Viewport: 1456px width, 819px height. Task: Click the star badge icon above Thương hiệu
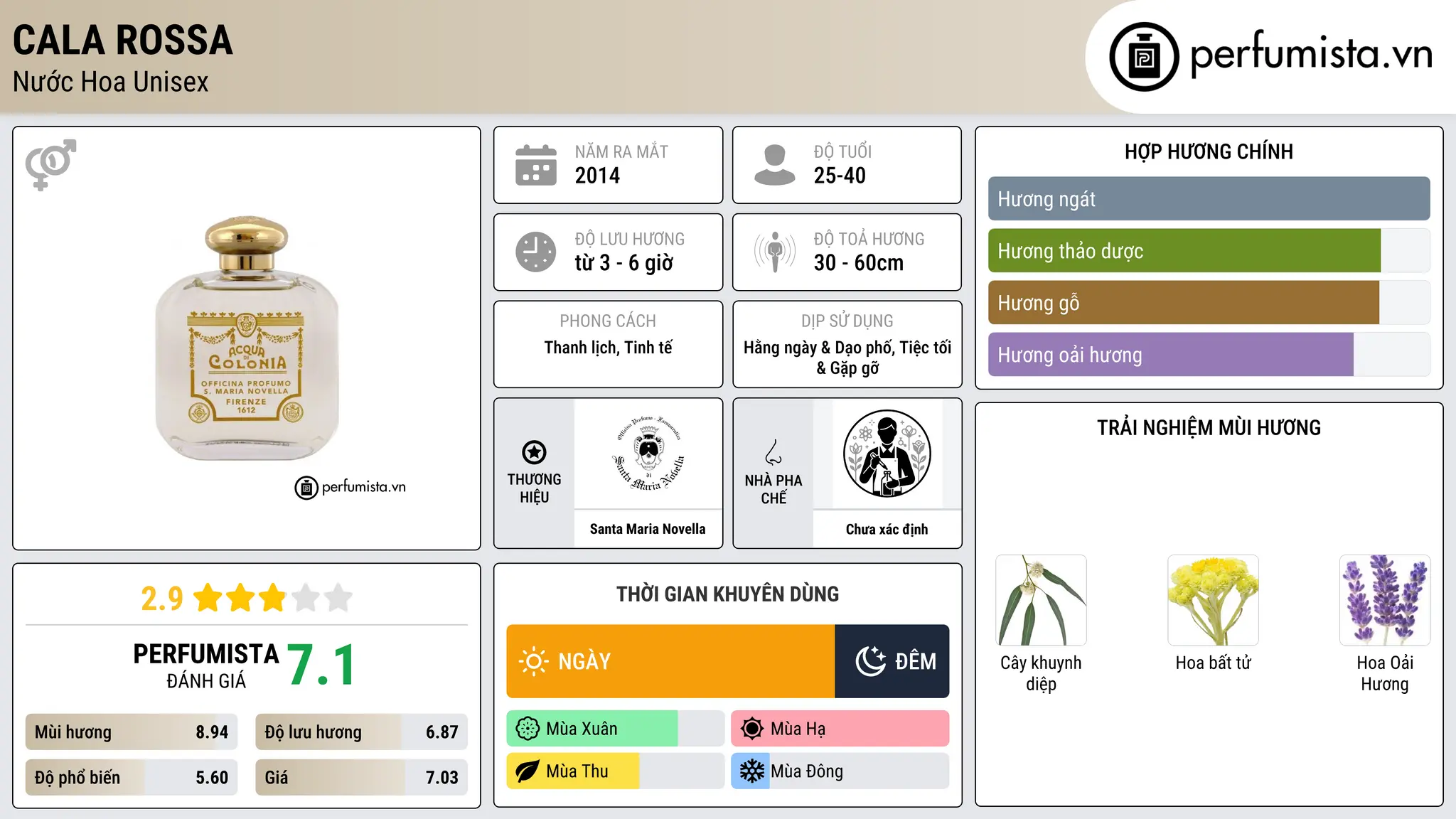click(x=534, y=452)
